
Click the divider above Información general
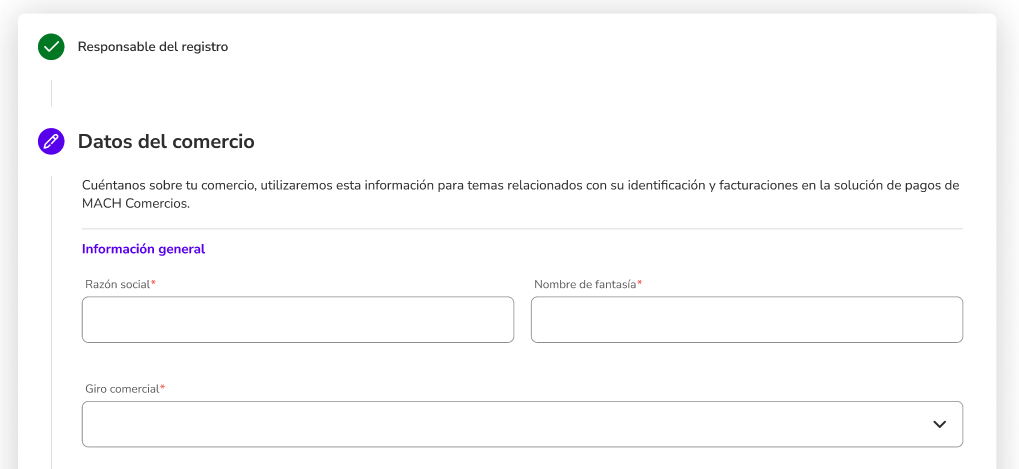tap(522, 229)
